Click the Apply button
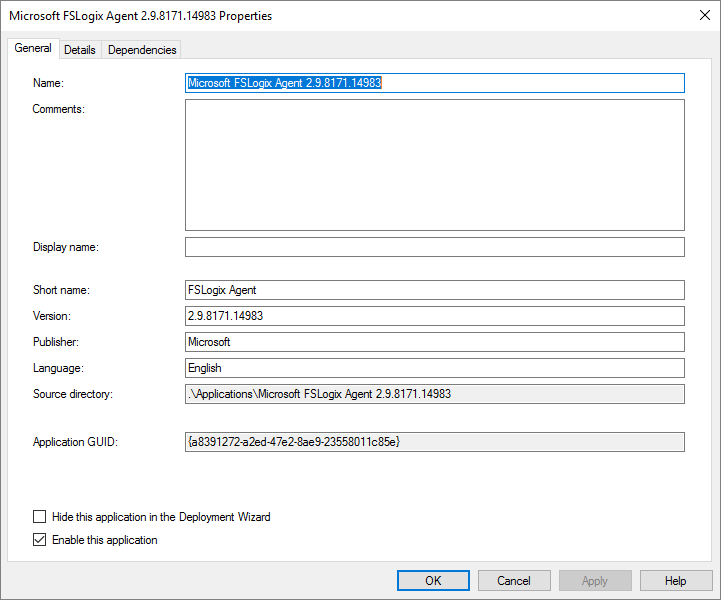721x600 pixels. pyautogui.click(x=595, y=580)
